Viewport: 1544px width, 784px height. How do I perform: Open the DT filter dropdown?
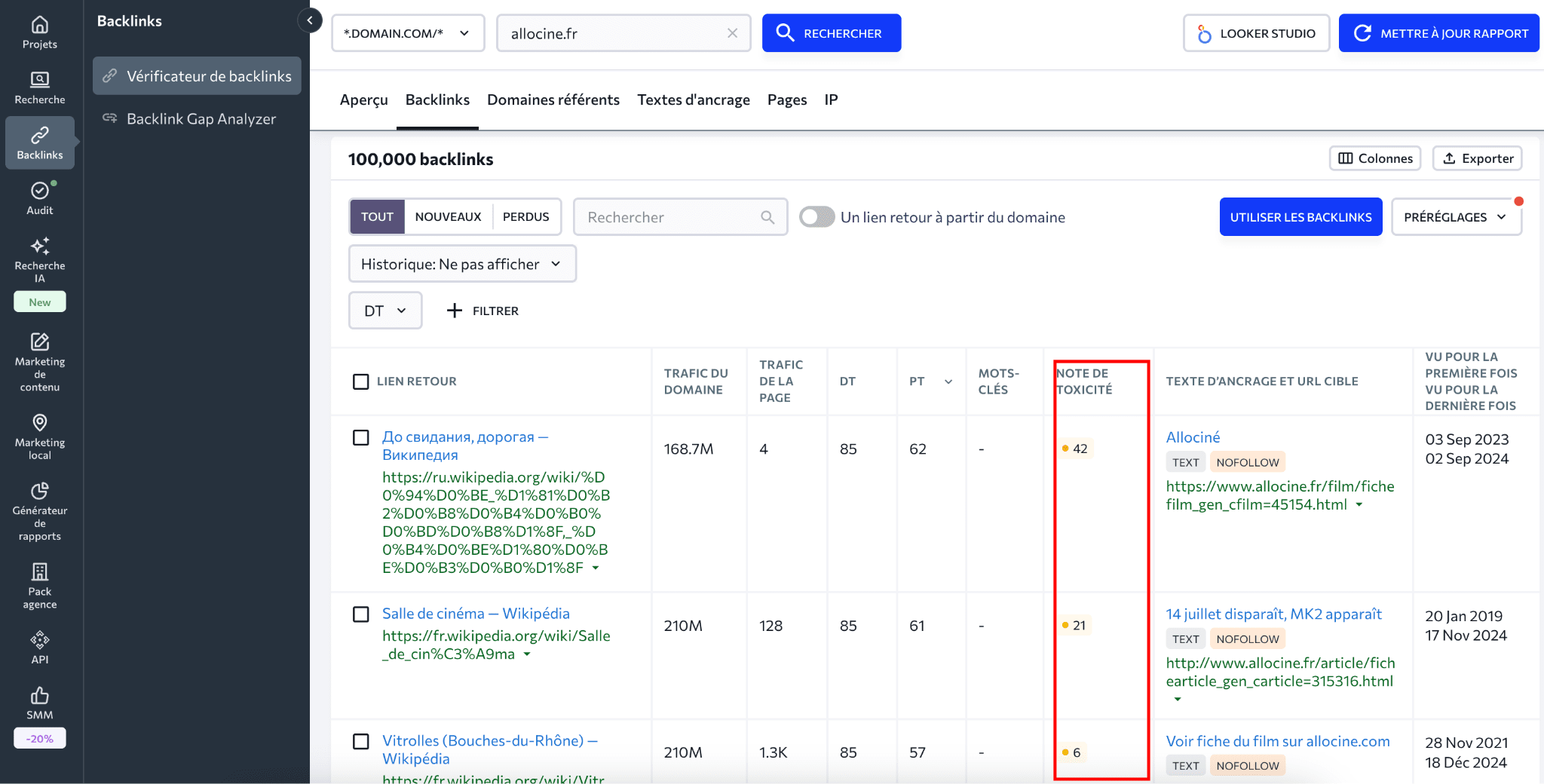click(x=385, y=311)
